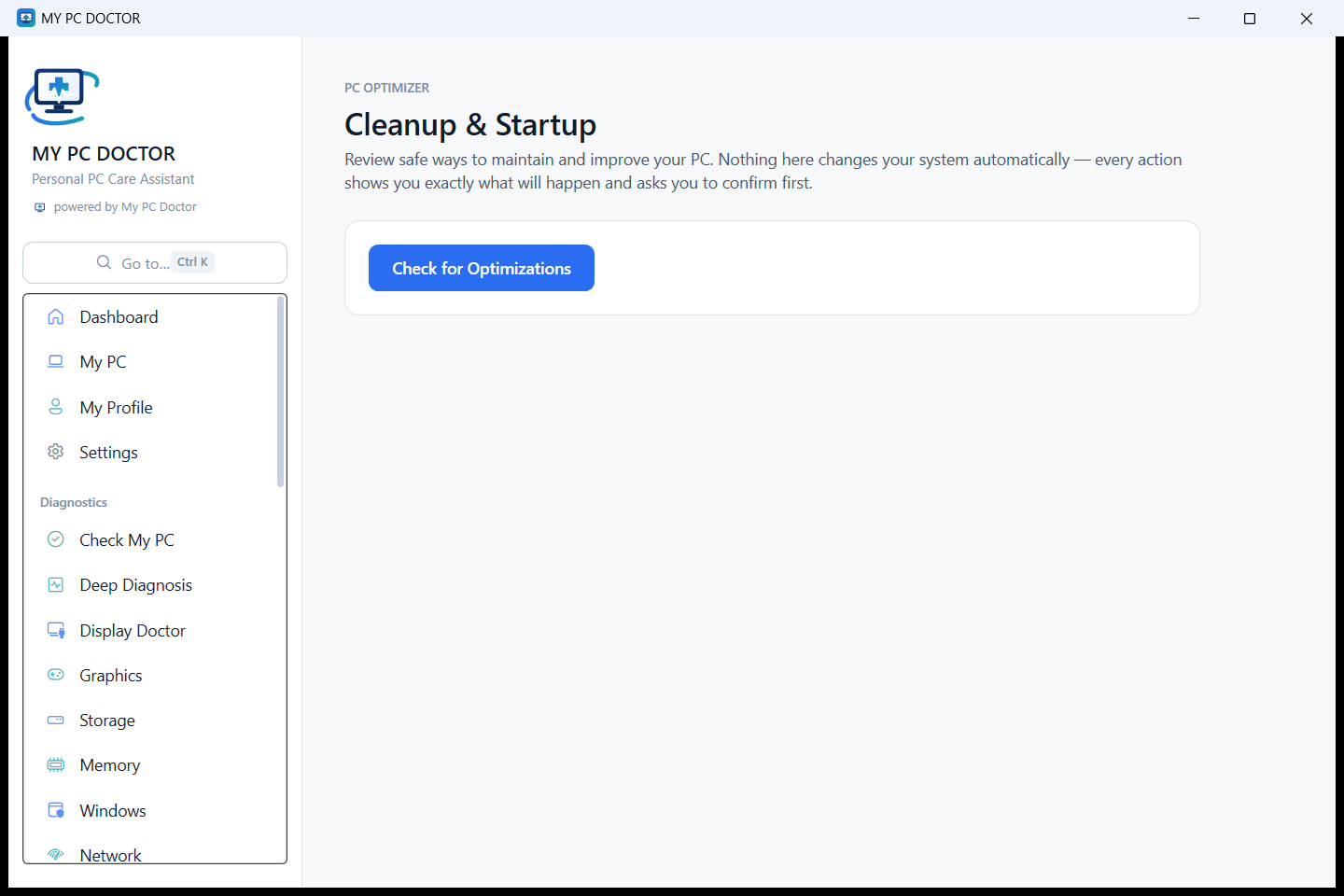Click the 'powered by My PC Doctor' text

tap(125, 207)
